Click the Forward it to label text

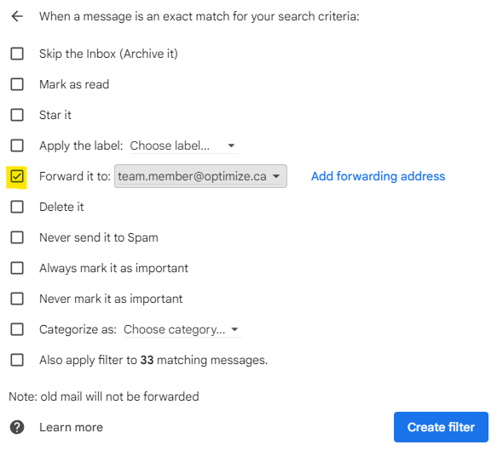[x=75, y=176]
